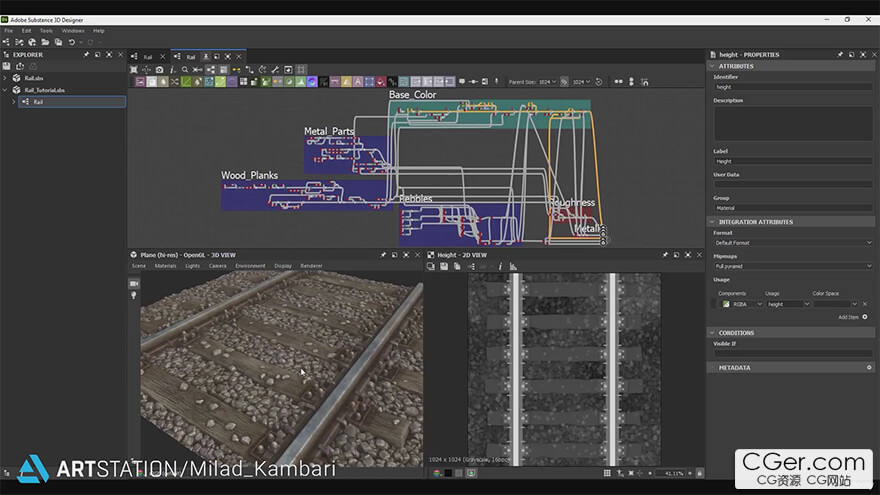Screen dimensions: 880x495
Task: Close the second Rail graph tab
Action: 239,57
